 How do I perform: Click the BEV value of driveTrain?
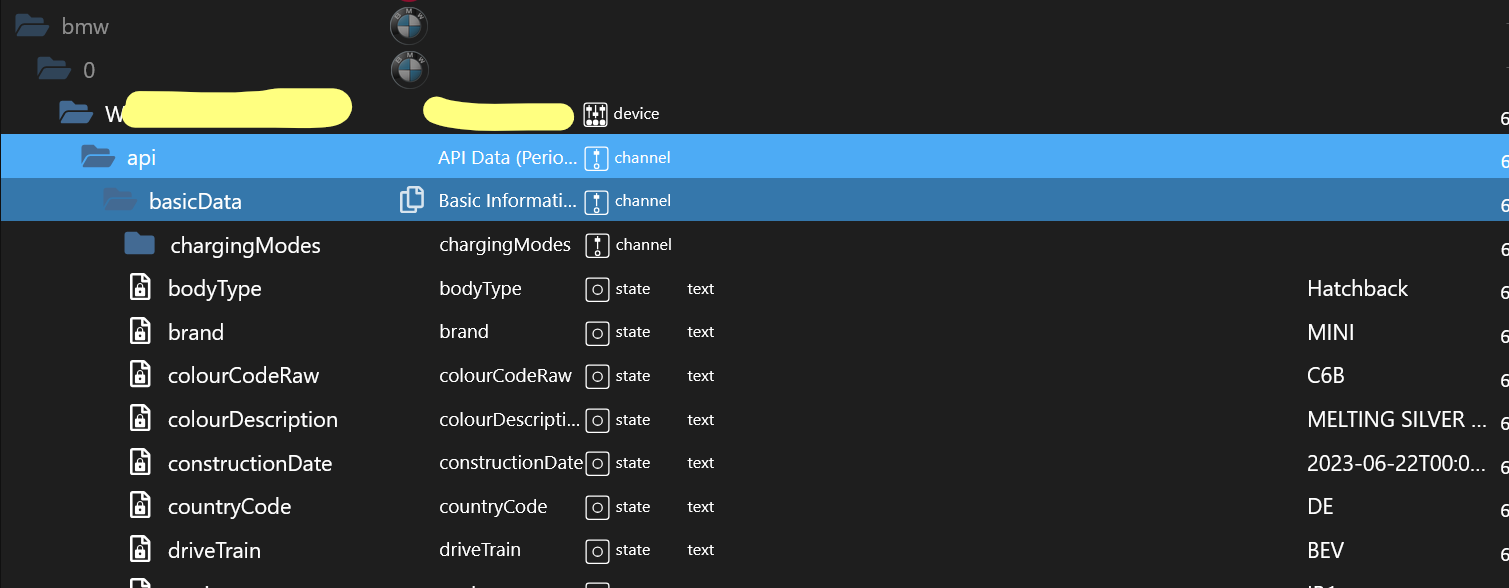click(1325, 551)
